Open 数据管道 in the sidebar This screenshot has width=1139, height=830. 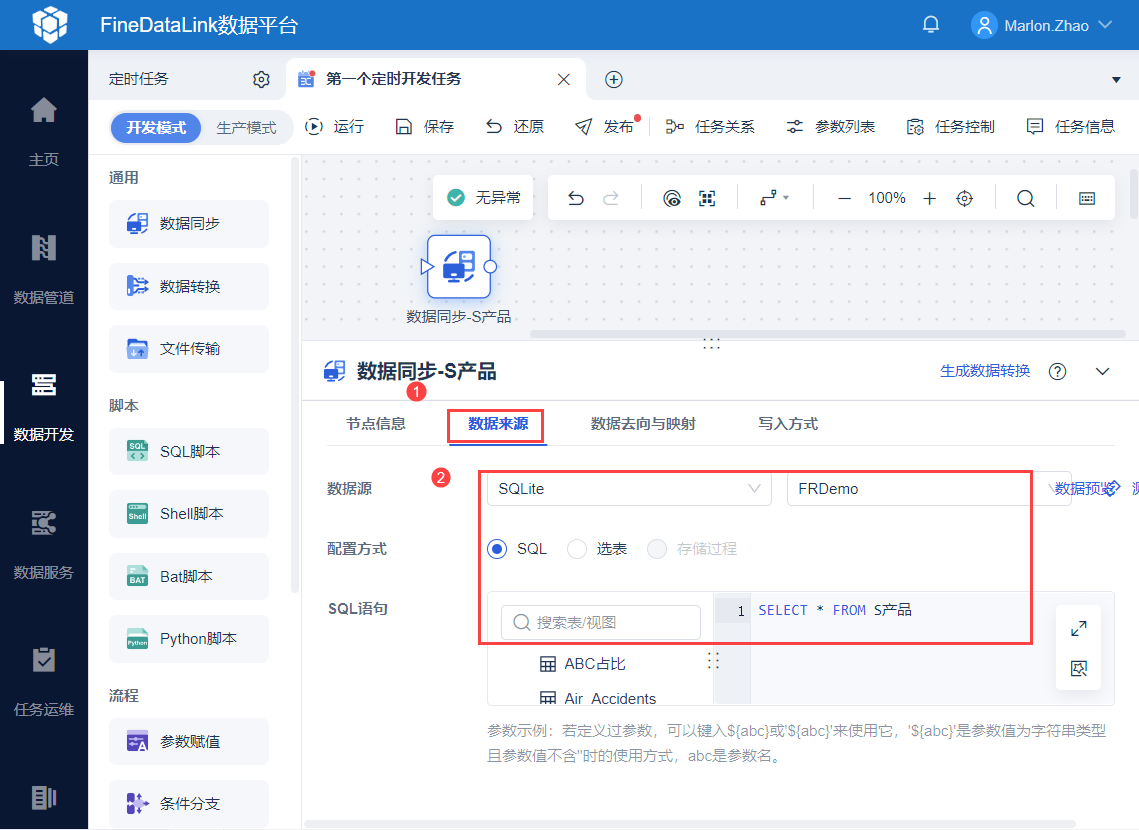coord(44,269)
